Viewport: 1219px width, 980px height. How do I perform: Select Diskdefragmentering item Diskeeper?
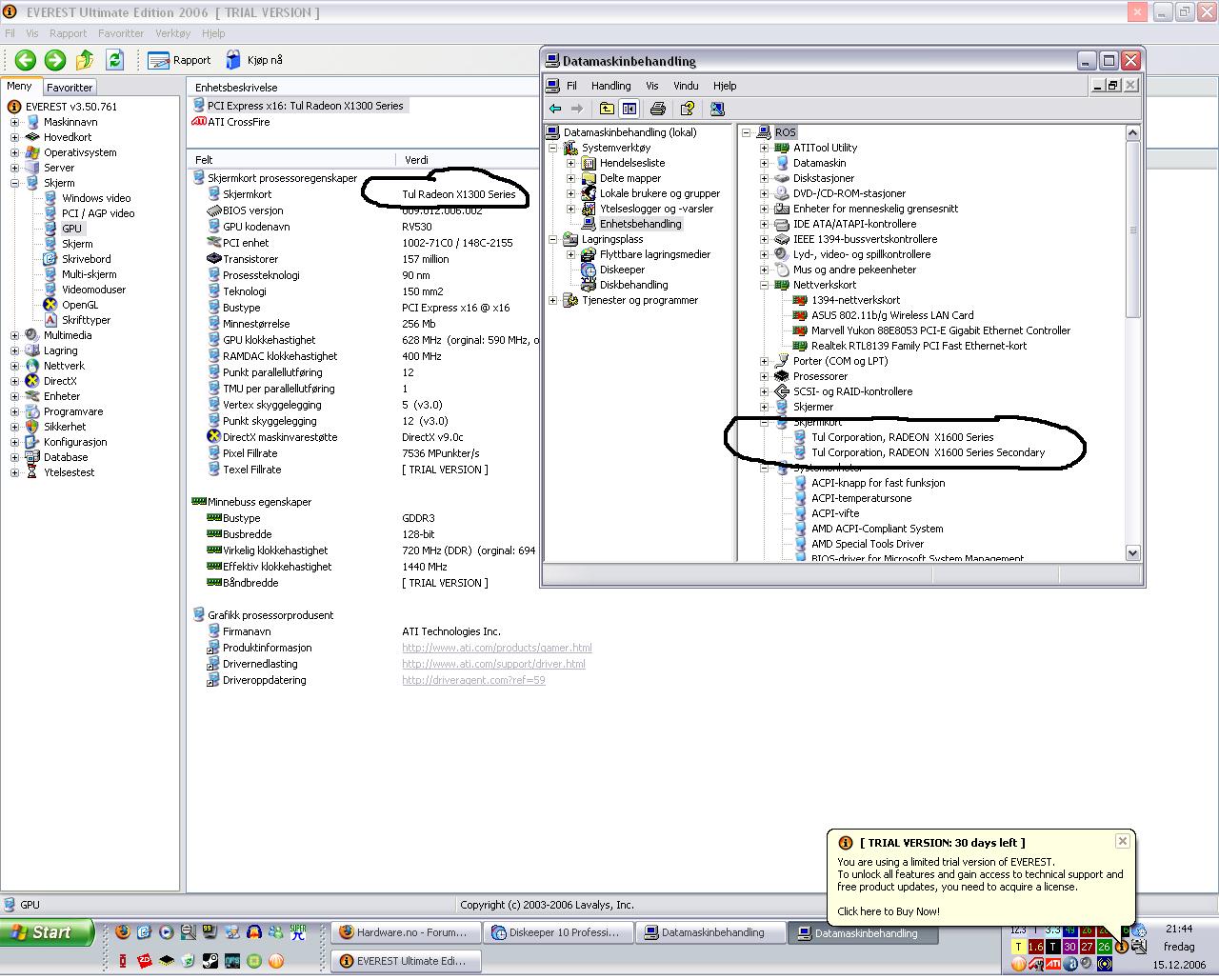pyautogui.click(x=622, y=270)
